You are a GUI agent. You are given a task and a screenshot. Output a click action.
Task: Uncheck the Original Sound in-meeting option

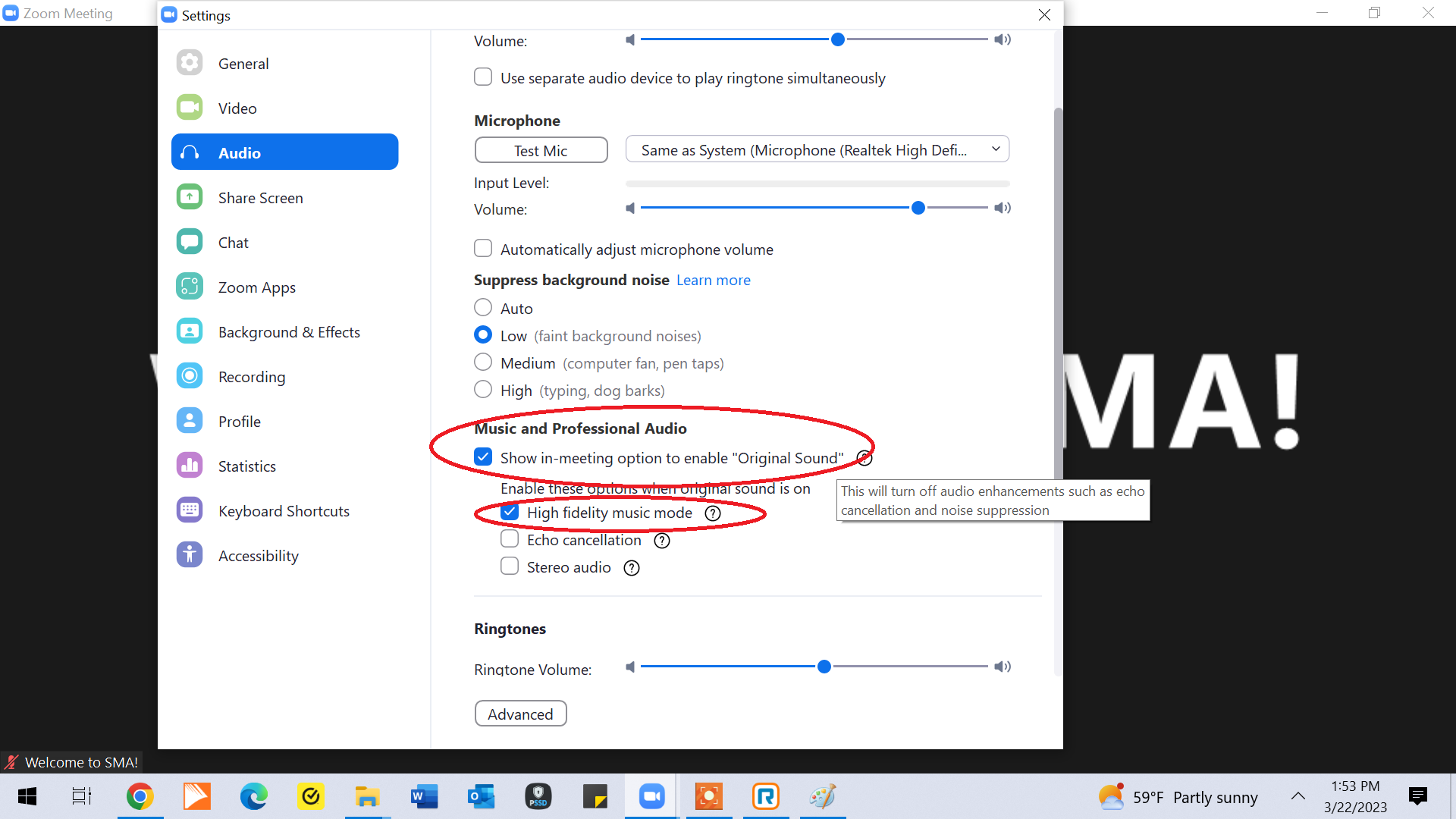[483, 457]
